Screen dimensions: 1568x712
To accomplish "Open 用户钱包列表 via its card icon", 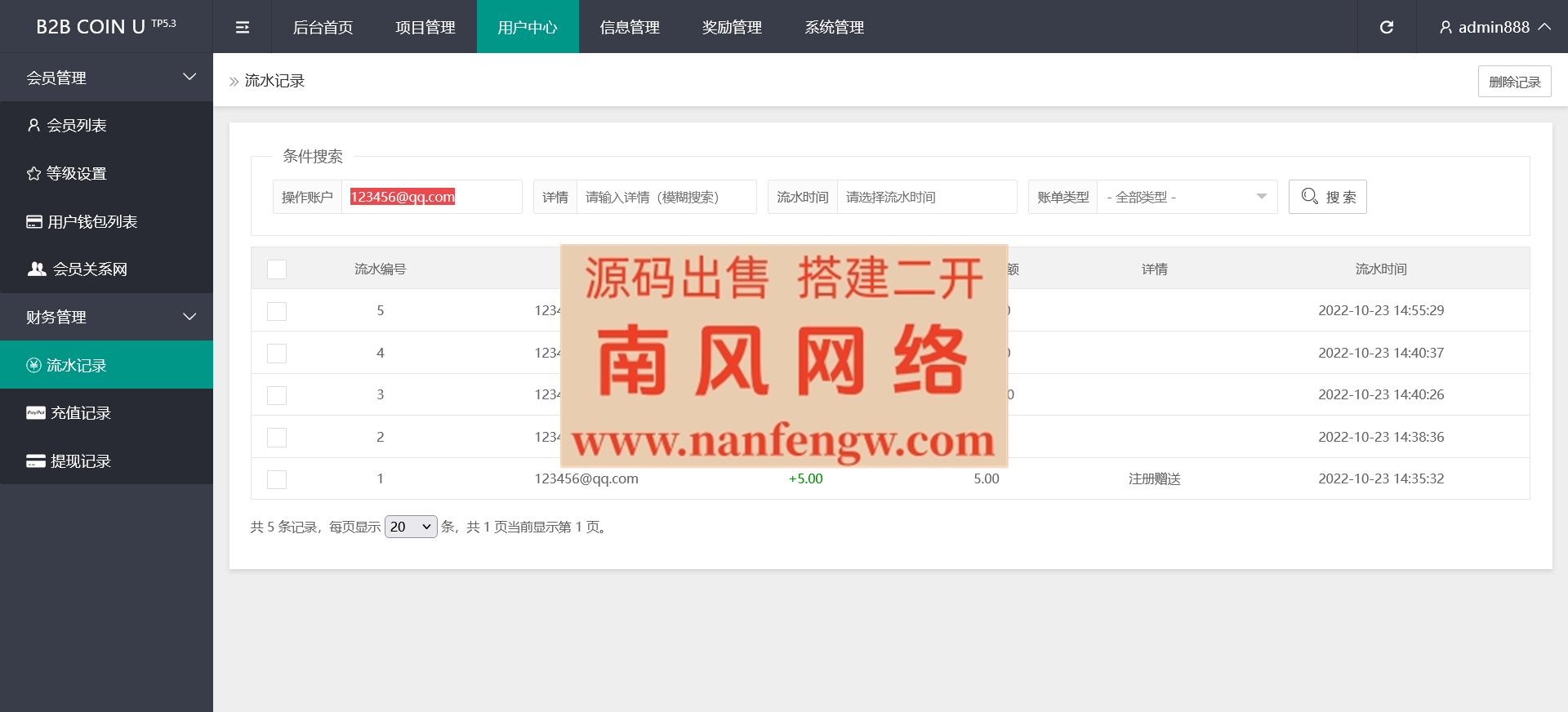I will tap(34, 221).
